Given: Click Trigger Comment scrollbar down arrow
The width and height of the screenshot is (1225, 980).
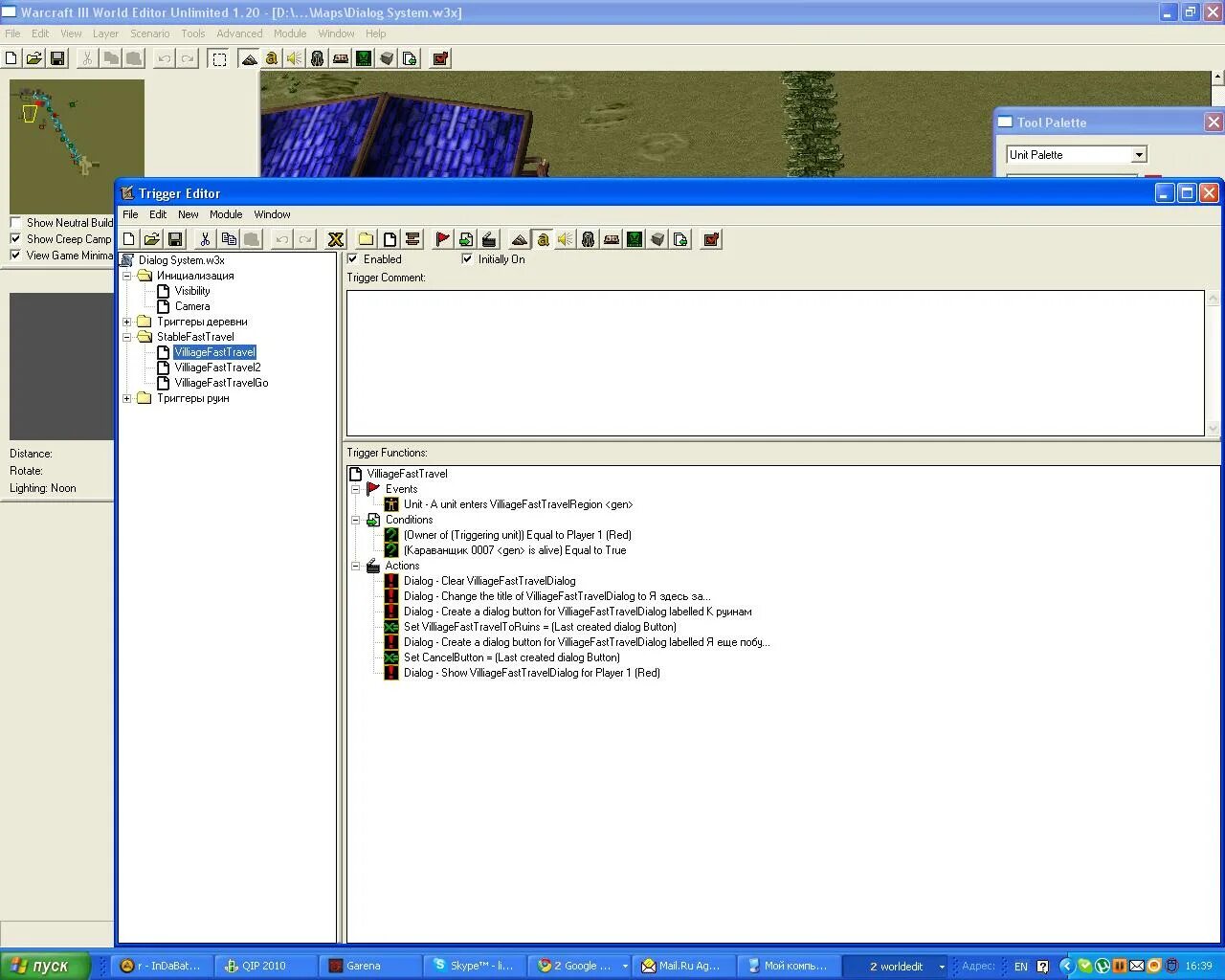Looking at the screenshot, I should [1214, 428].
